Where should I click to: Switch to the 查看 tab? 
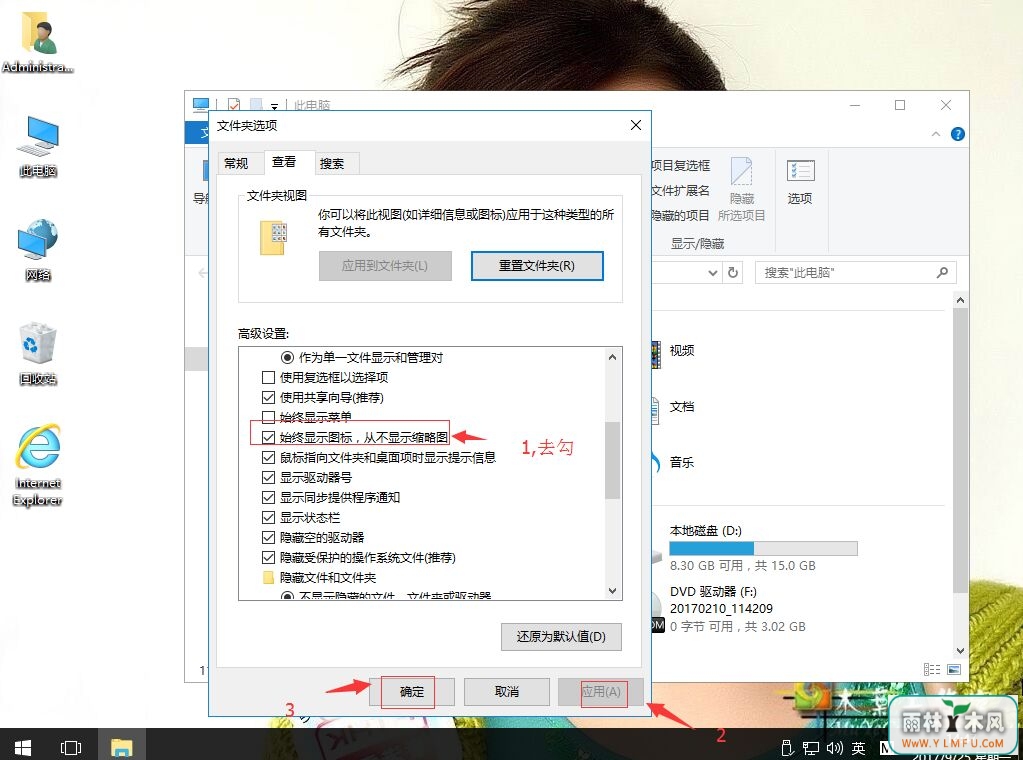click(x=284, y=162)
